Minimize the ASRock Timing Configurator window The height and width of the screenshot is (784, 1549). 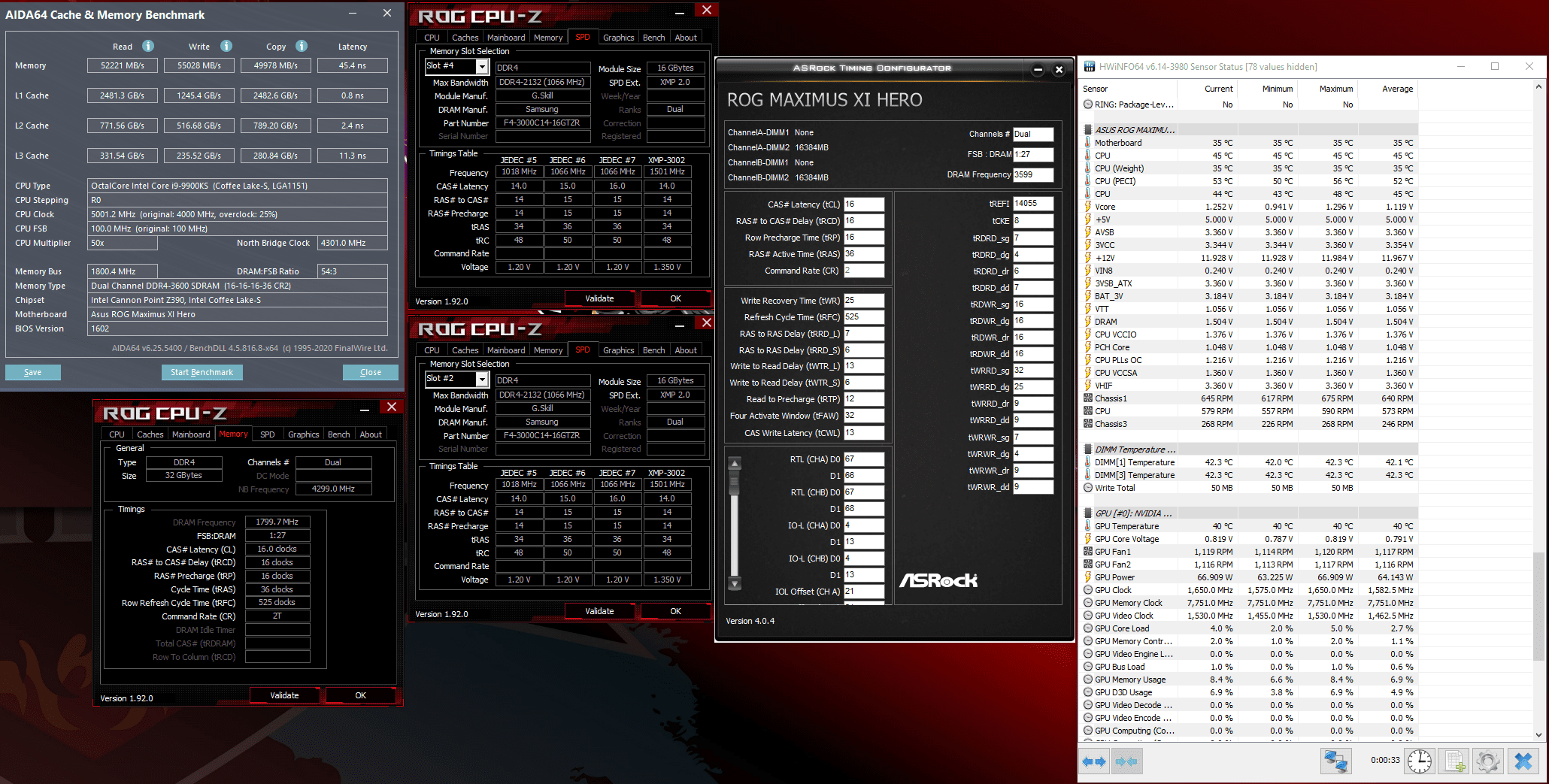point(1038,70)
